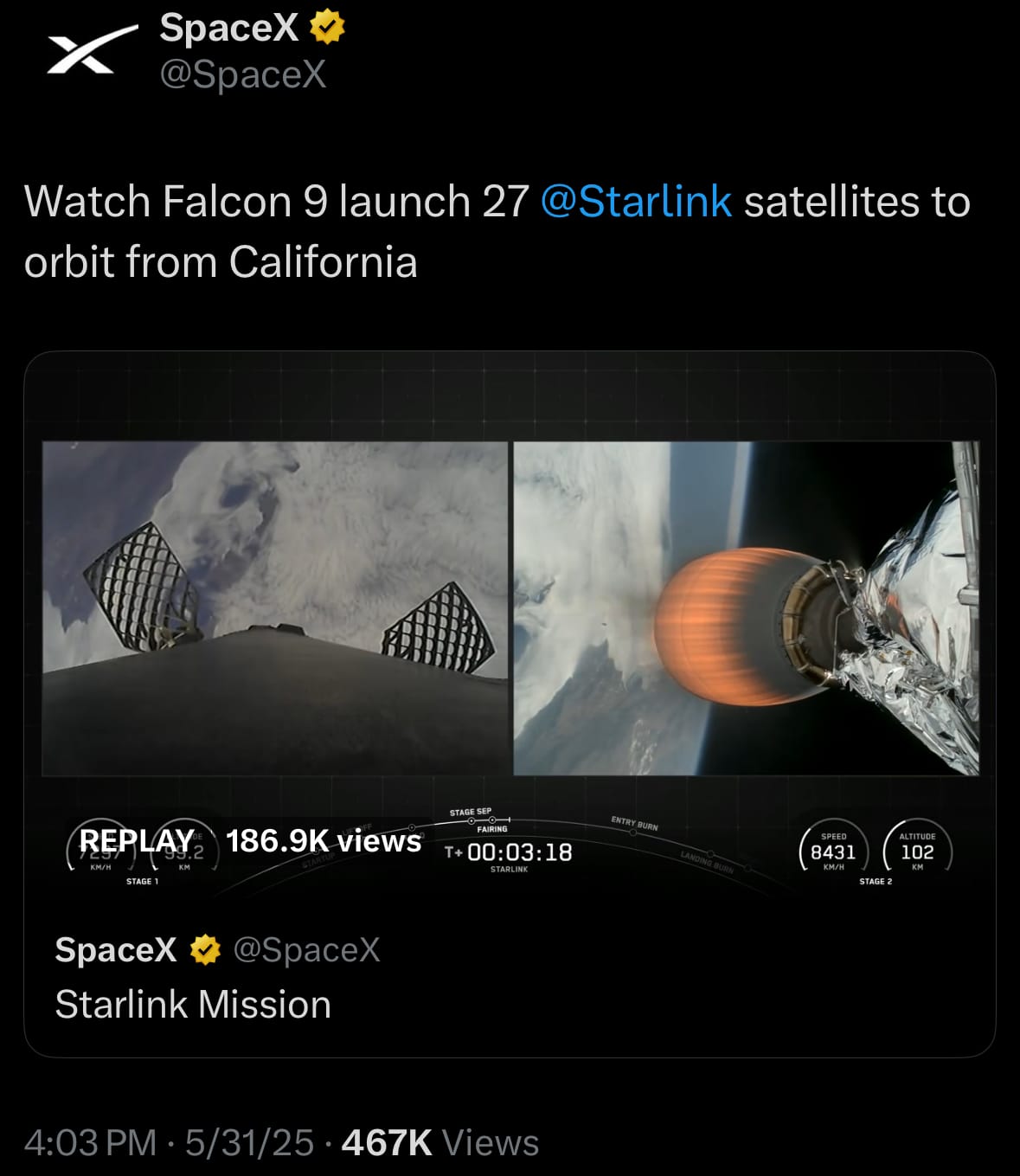Click the T+ 00:03:18 mission clock
Screen dimensions: 1020x1176
509,852
